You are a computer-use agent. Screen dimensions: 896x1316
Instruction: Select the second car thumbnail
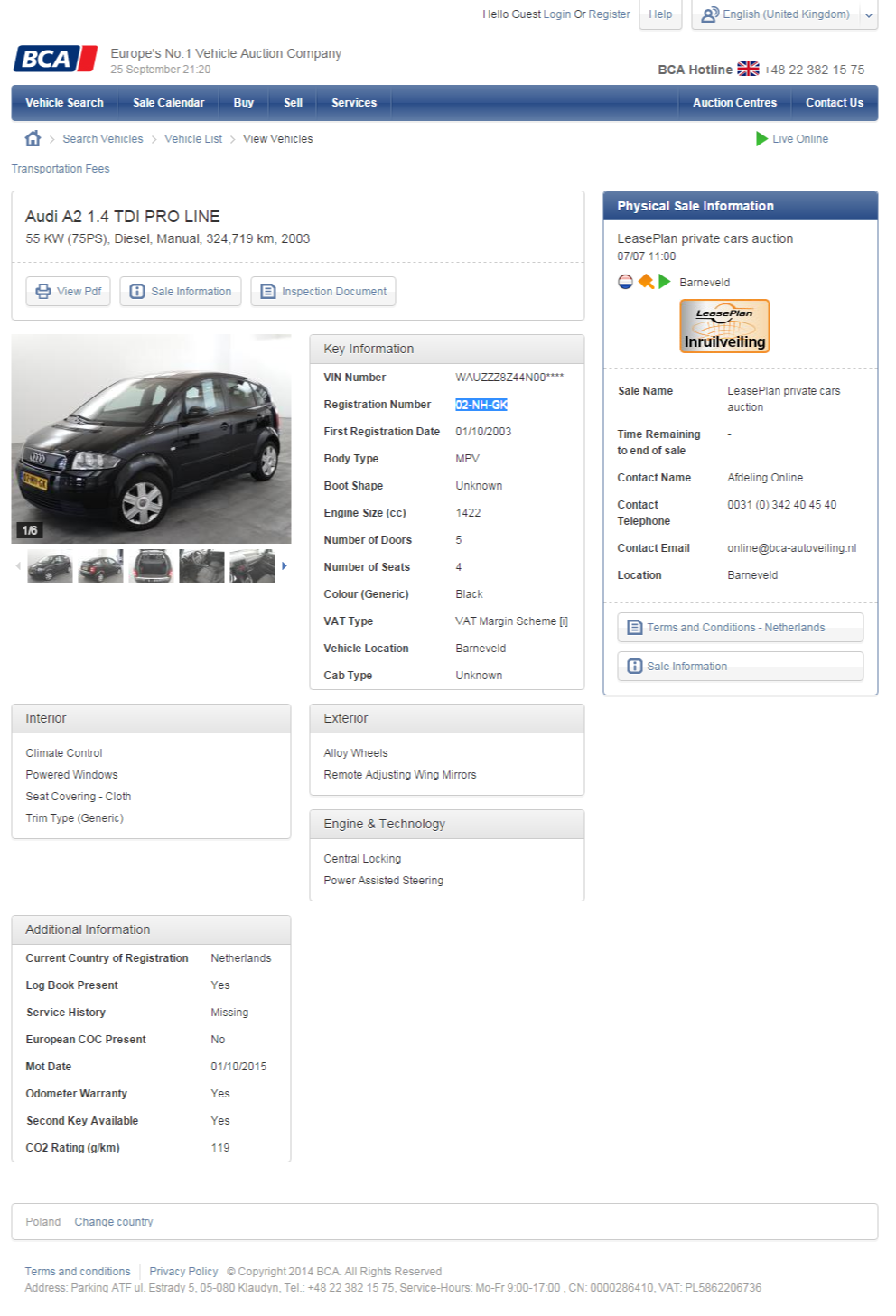pyautogui.click(x=100, y=566)
